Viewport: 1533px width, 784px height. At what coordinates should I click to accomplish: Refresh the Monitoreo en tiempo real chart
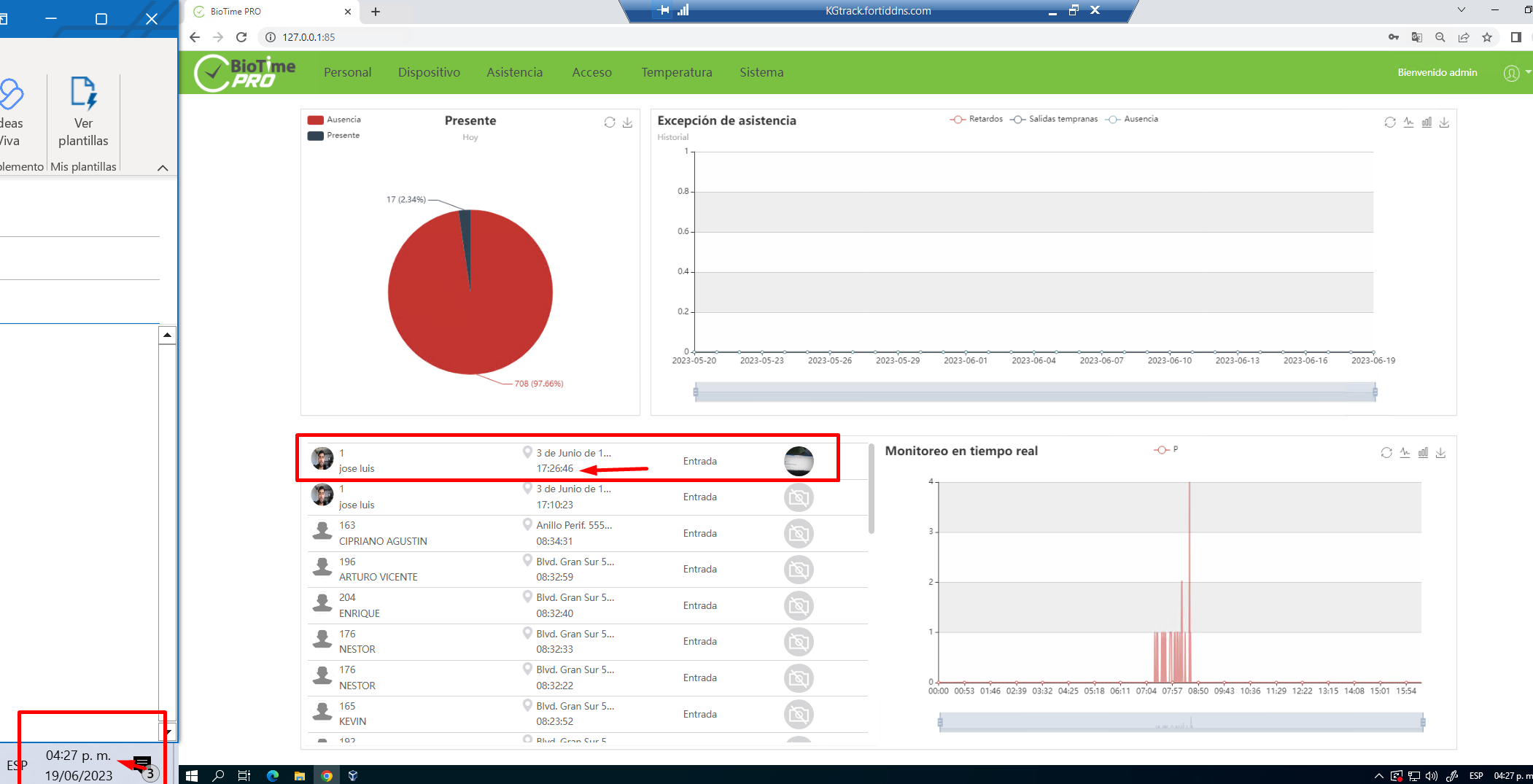(x=1386, y=453)
